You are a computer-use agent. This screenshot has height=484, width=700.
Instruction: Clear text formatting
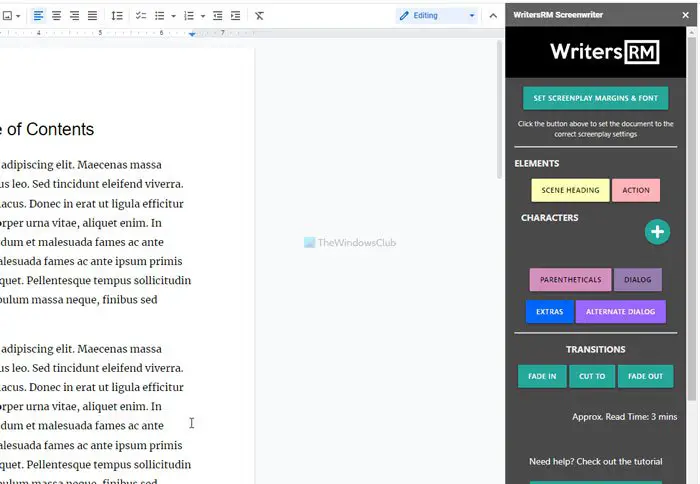pyautogui.click(x=259, y=16)
